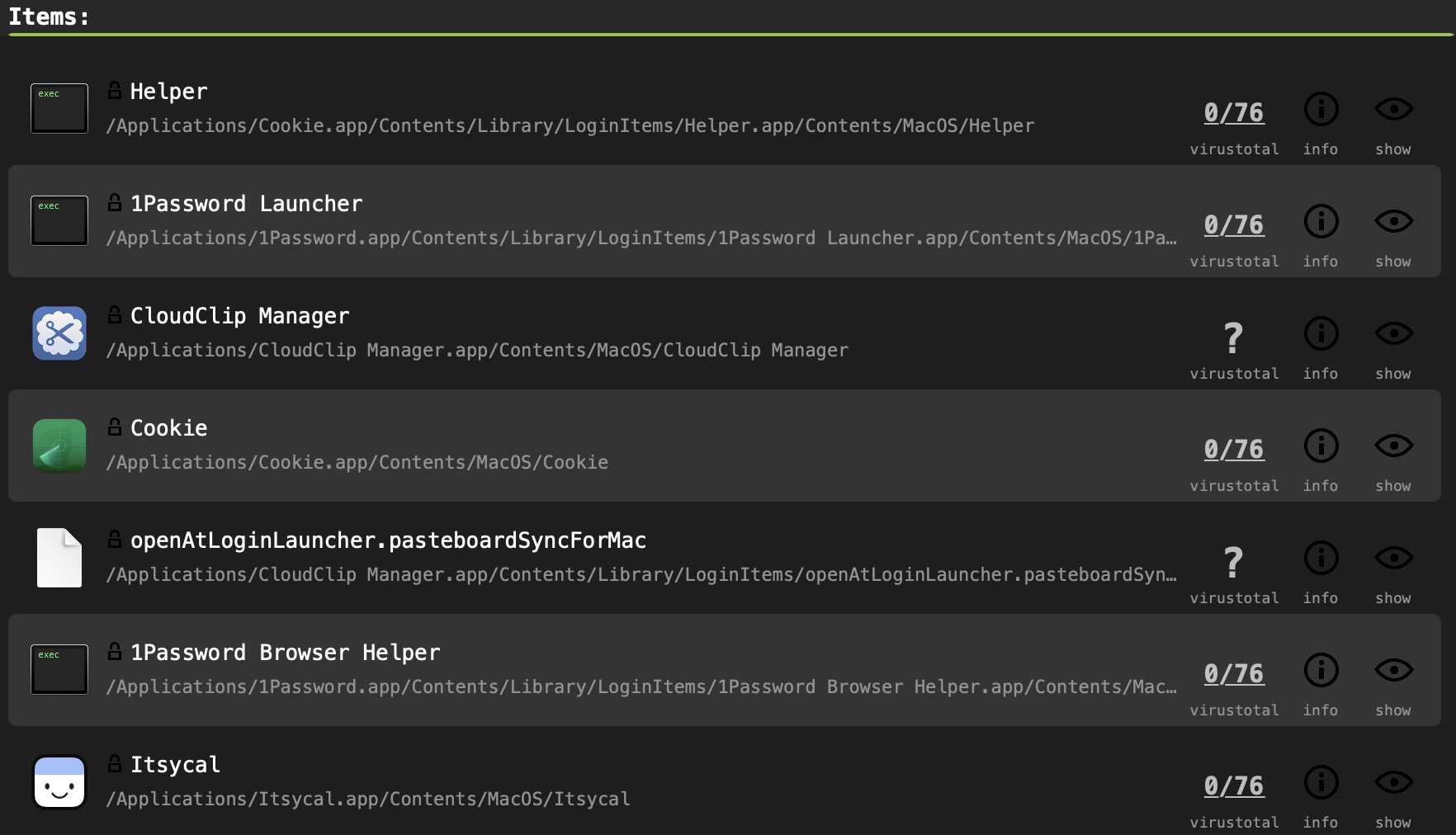This screenshot has width=1456, height=835.
Task: Click the CloudClip Manager MacOS file path
Action: [477, 350]
